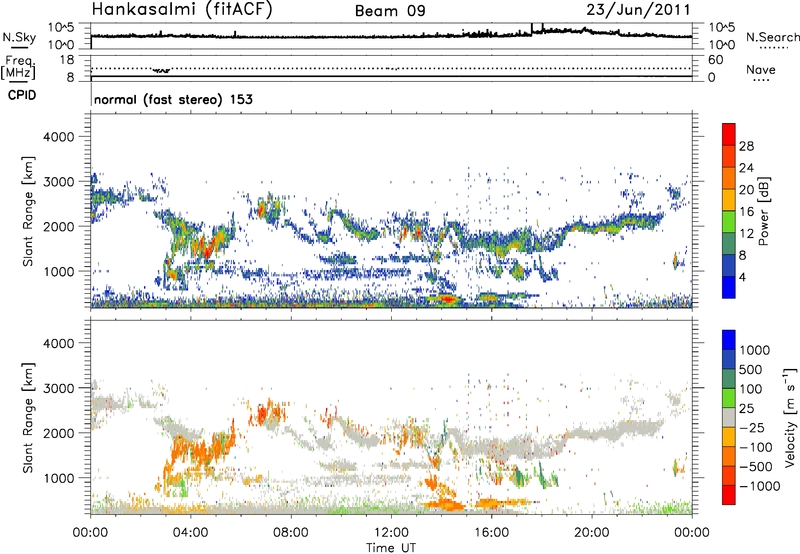The height and width of the screenshot is (554, 800).
Task: Click the '60' Nave axis value
Action: (715, 60)
